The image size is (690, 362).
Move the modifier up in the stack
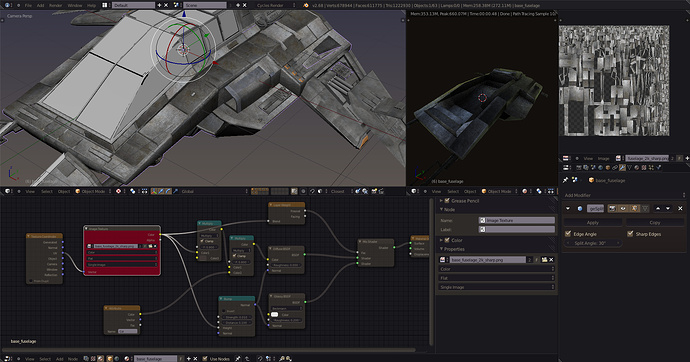point(658,208)
